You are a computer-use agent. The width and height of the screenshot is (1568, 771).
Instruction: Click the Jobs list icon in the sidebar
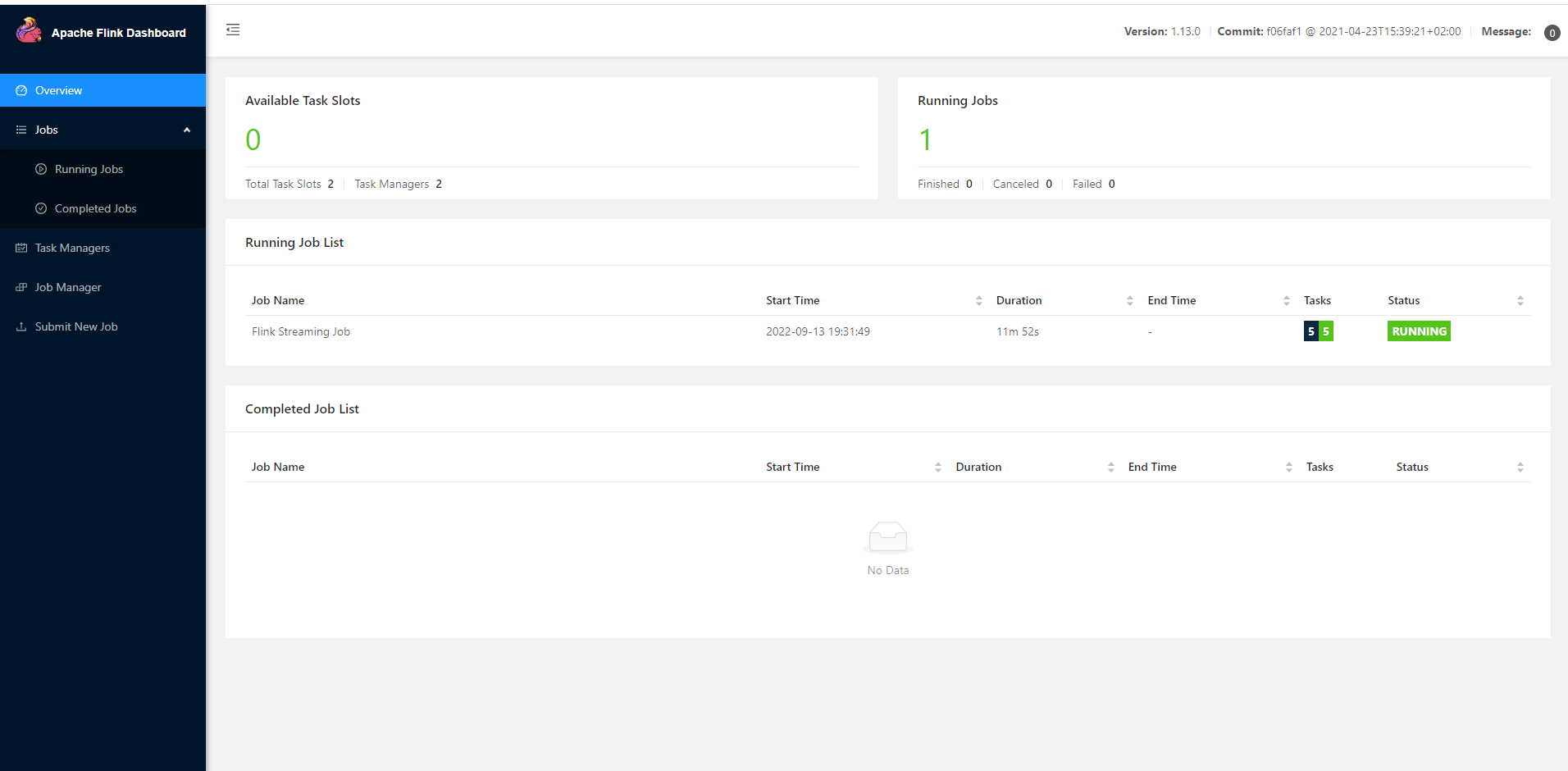21,130
